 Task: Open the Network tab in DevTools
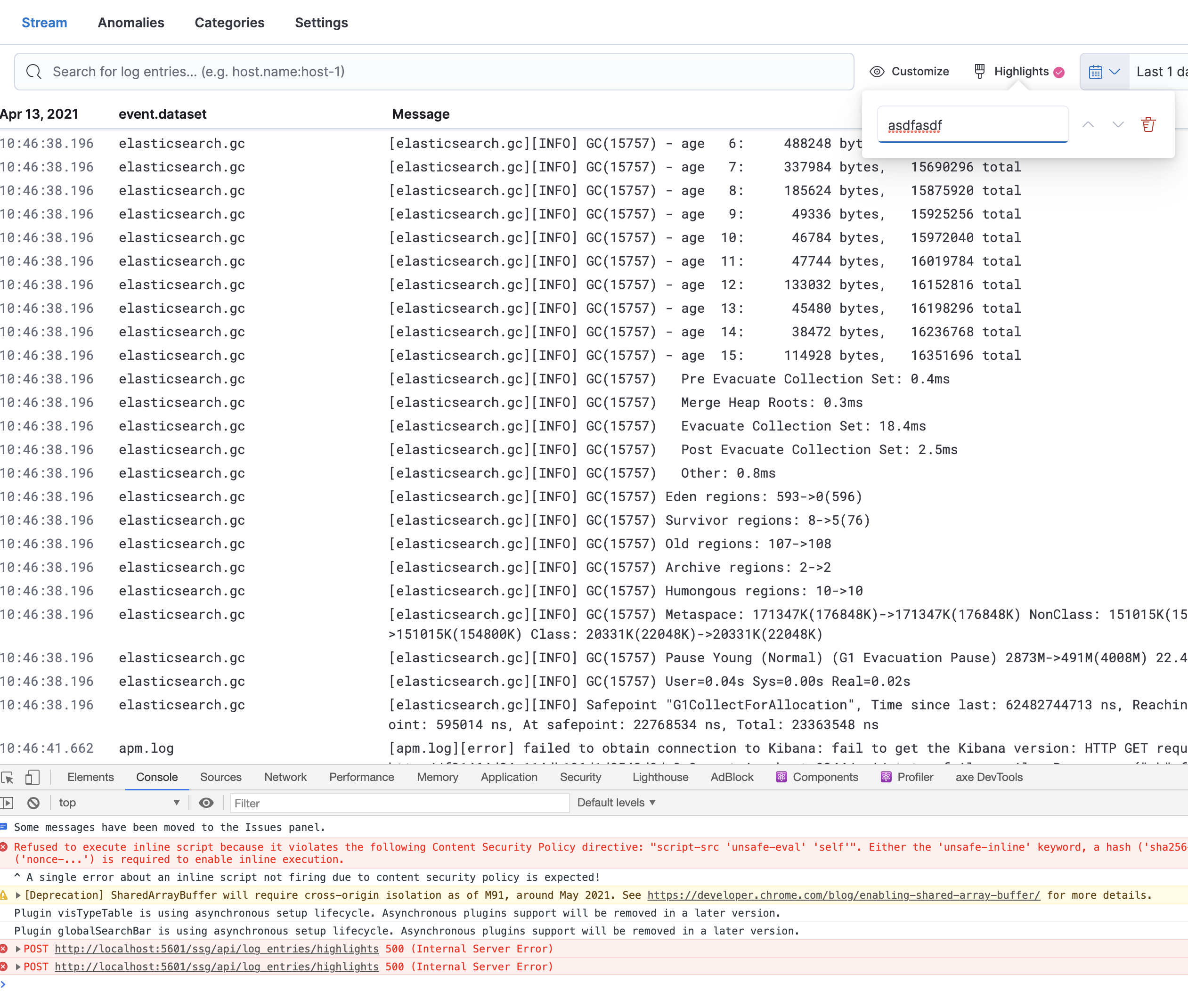(285, 777)
